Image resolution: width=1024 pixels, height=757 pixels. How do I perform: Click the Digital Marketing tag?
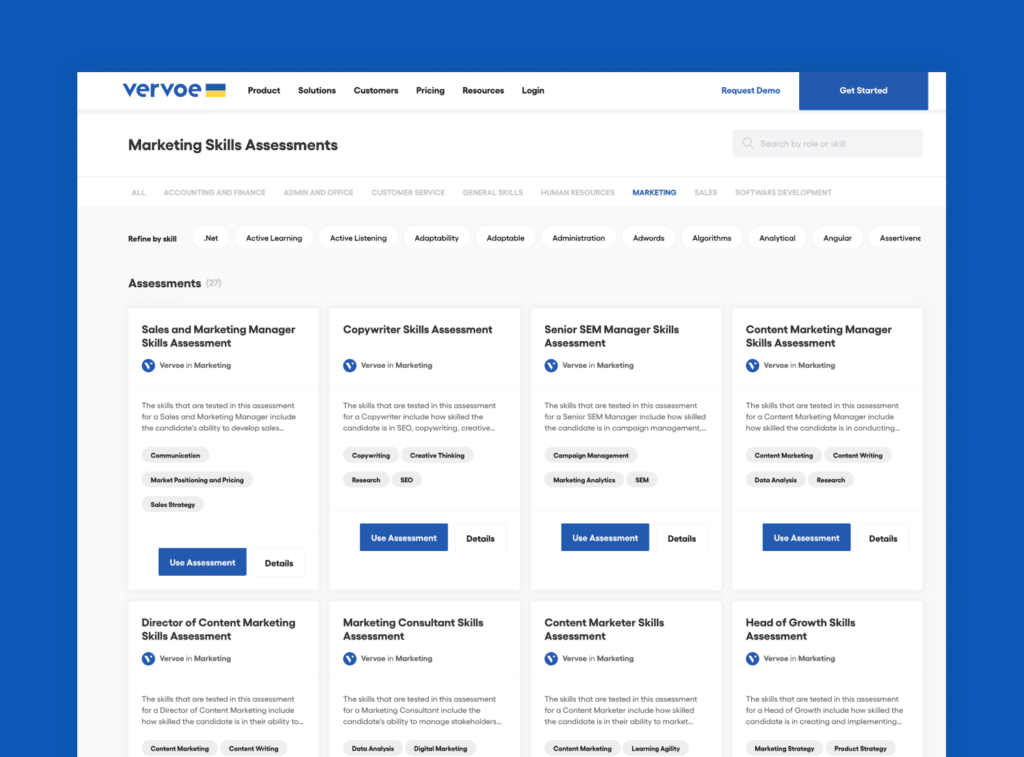tap(440, 749)
